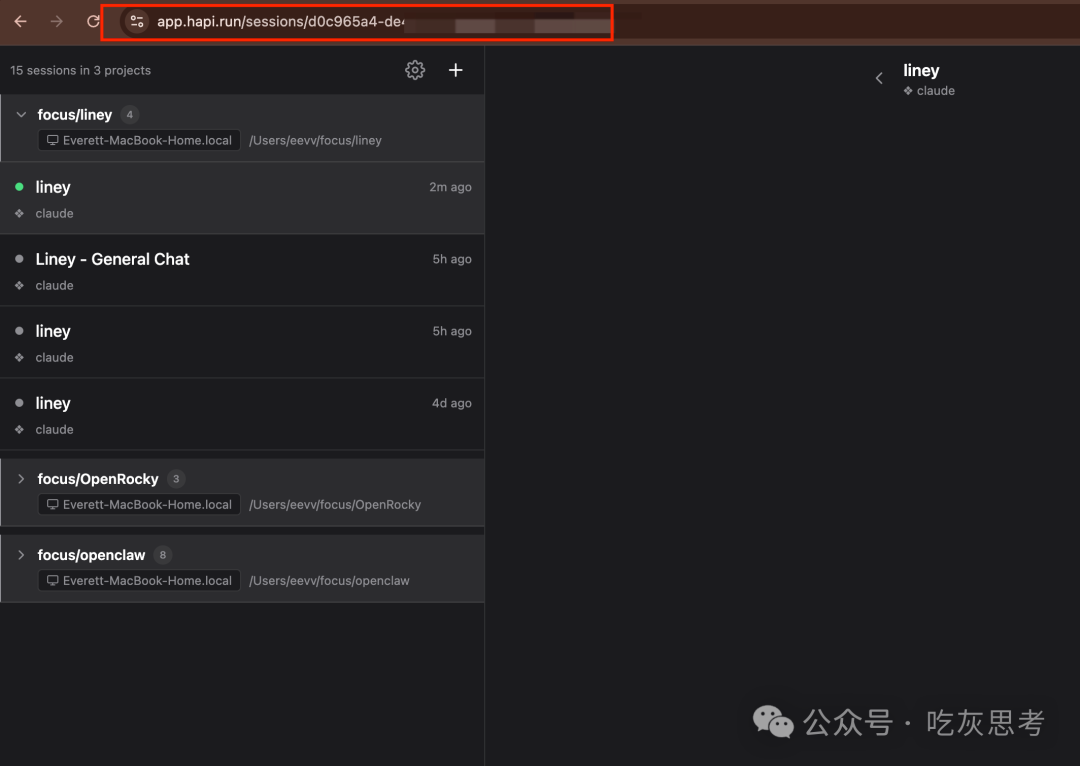
Task: Expand the focus/OpenRocky project group
Action: click(x=21, y=479)
